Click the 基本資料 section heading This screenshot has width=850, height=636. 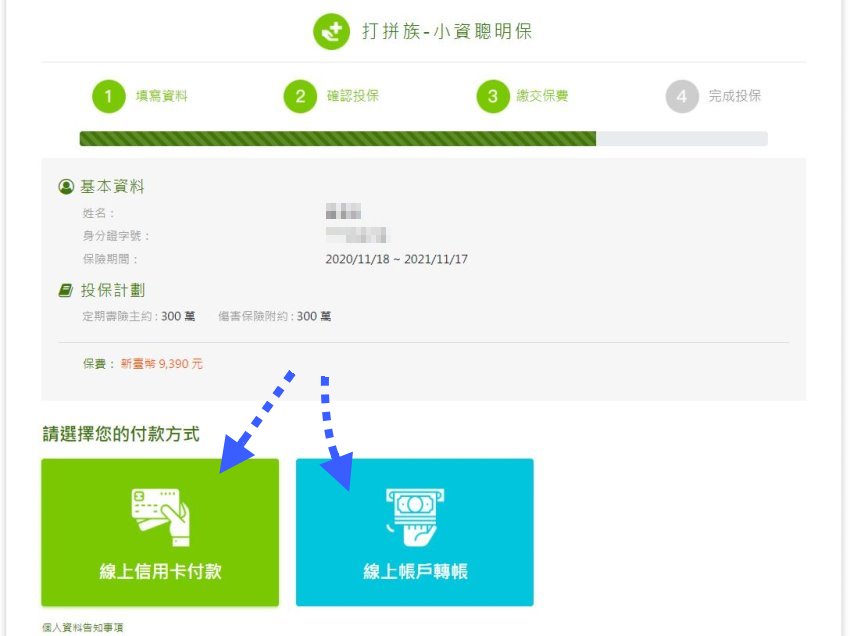point(112,187)
